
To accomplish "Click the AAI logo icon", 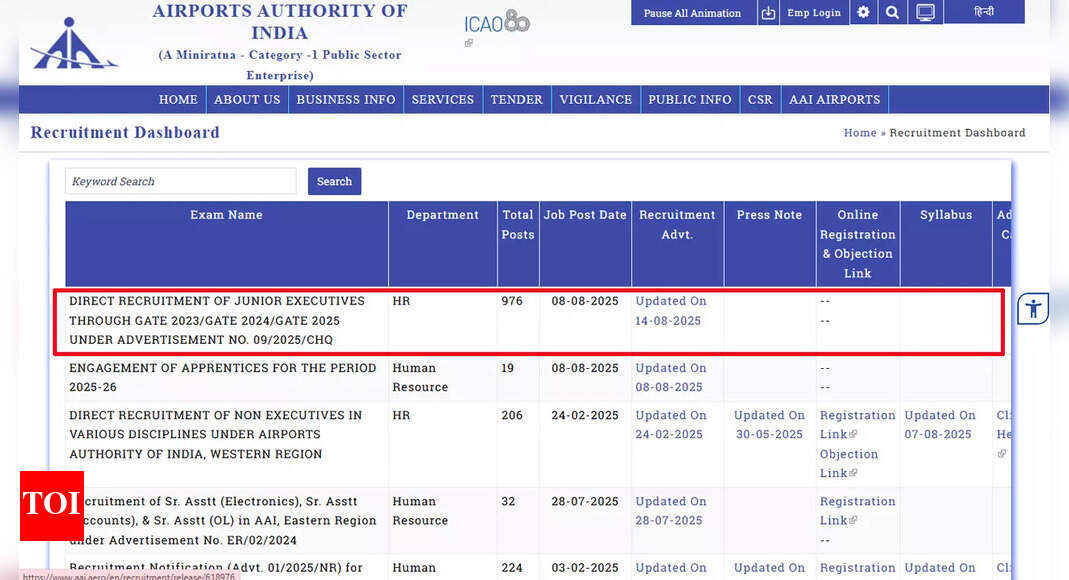I will (74, 44).
